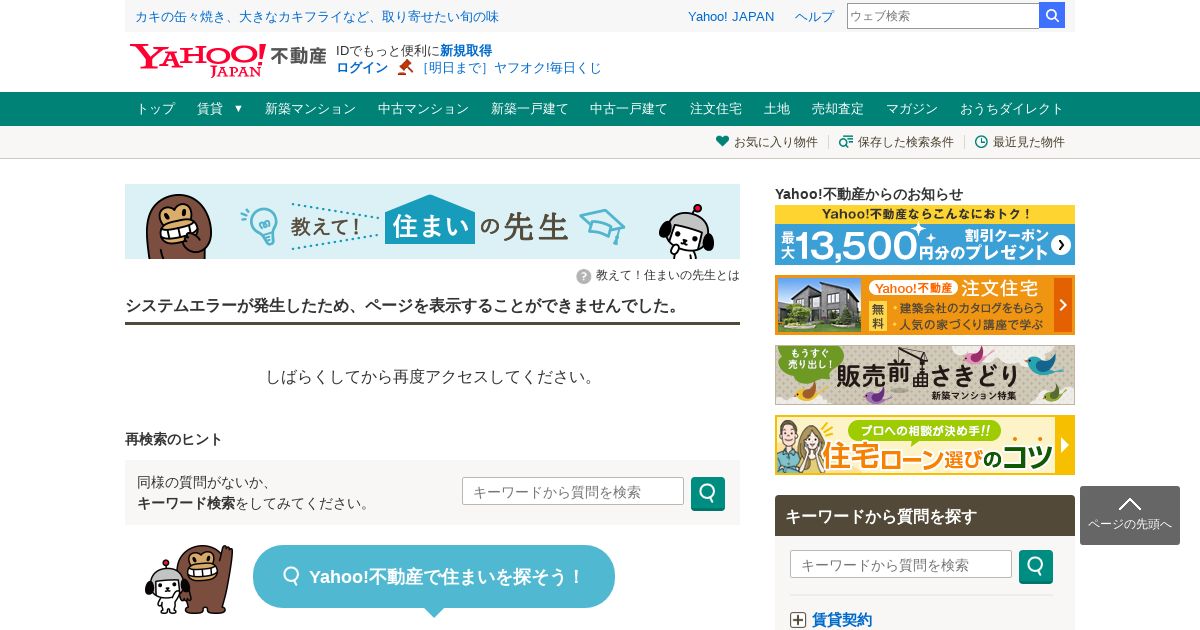Click the キーワードから質問を探す sidebar heading
Screen dimensions: 1200x630
[881, 516]
